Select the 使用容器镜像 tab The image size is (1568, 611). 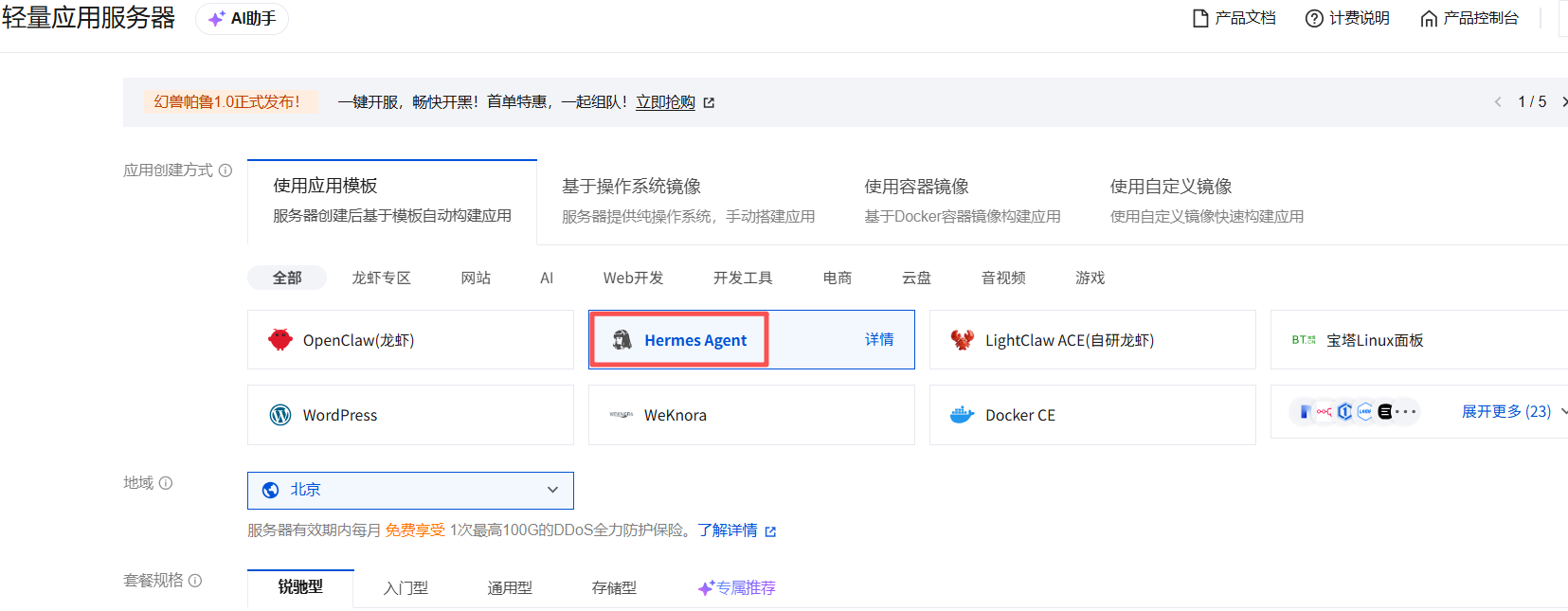coord(962,201)
